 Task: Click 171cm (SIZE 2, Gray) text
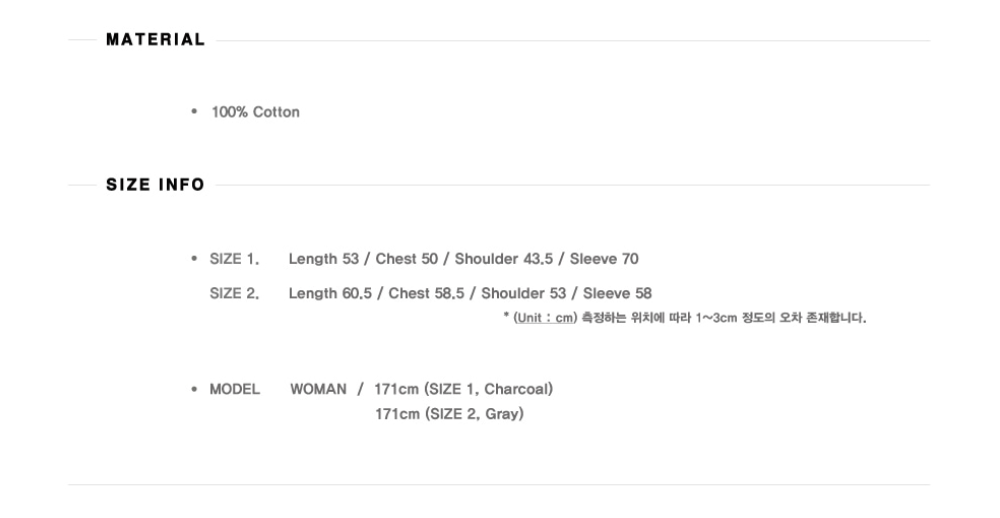(450, 414)
